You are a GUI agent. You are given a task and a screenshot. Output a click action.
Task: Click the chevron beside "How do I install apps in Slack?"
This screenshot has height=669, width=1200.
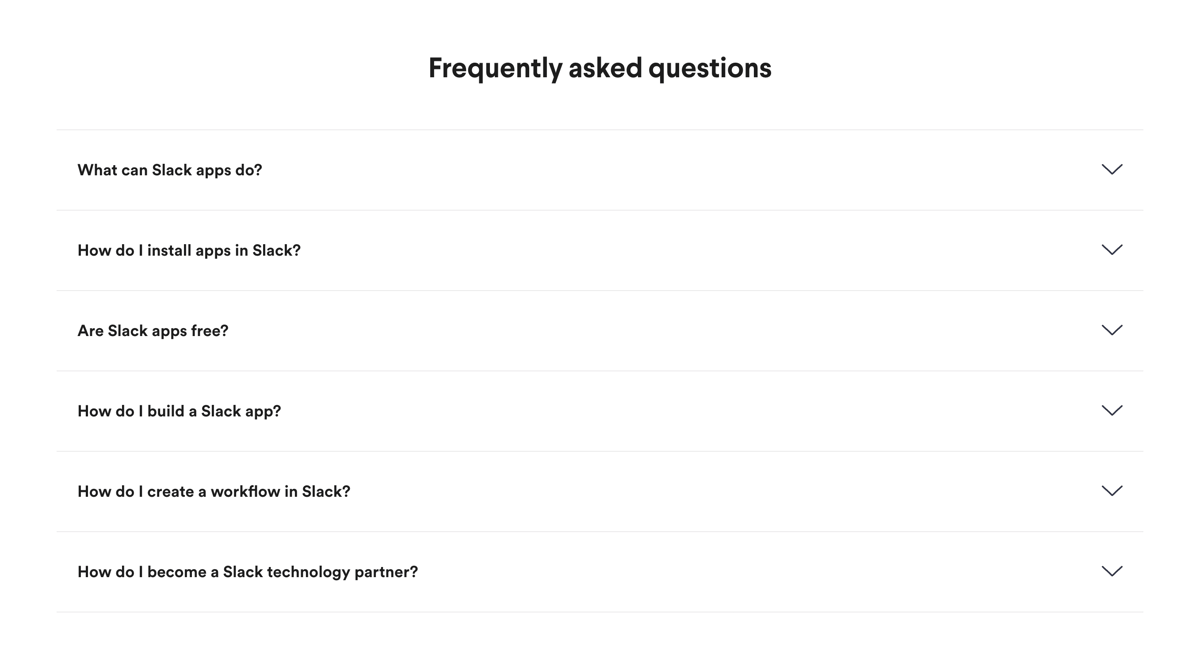click(1111, 250)
